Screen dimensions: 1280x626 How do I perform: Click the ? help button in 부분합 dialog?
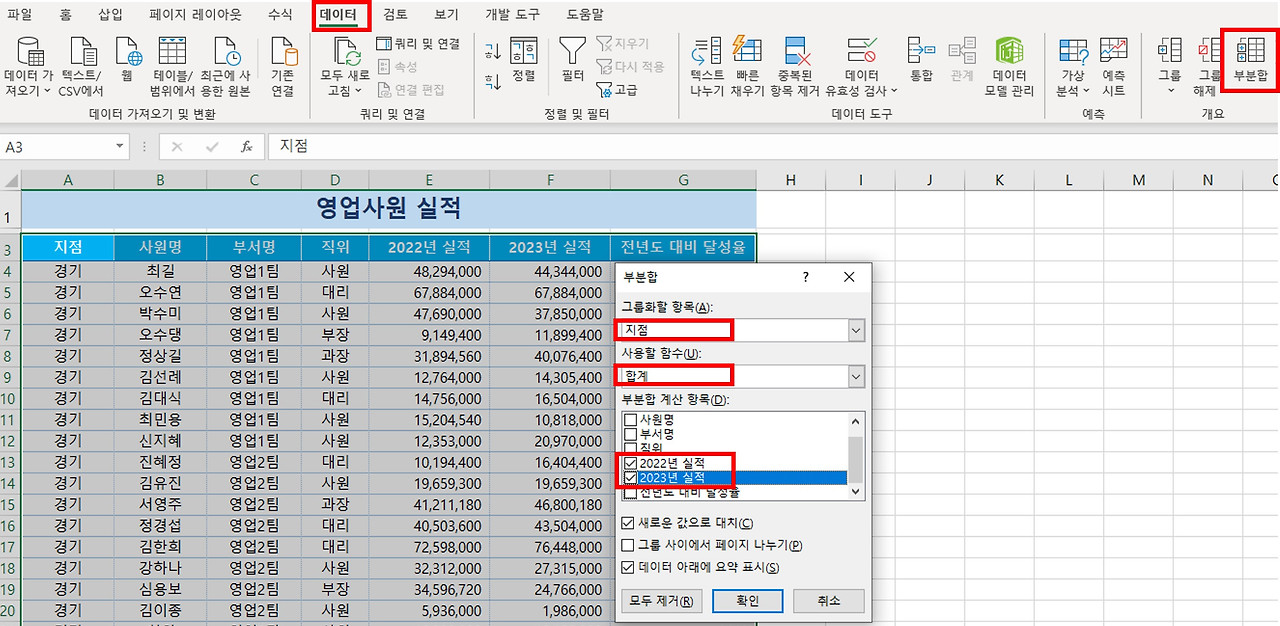click(x=806, y=278)
